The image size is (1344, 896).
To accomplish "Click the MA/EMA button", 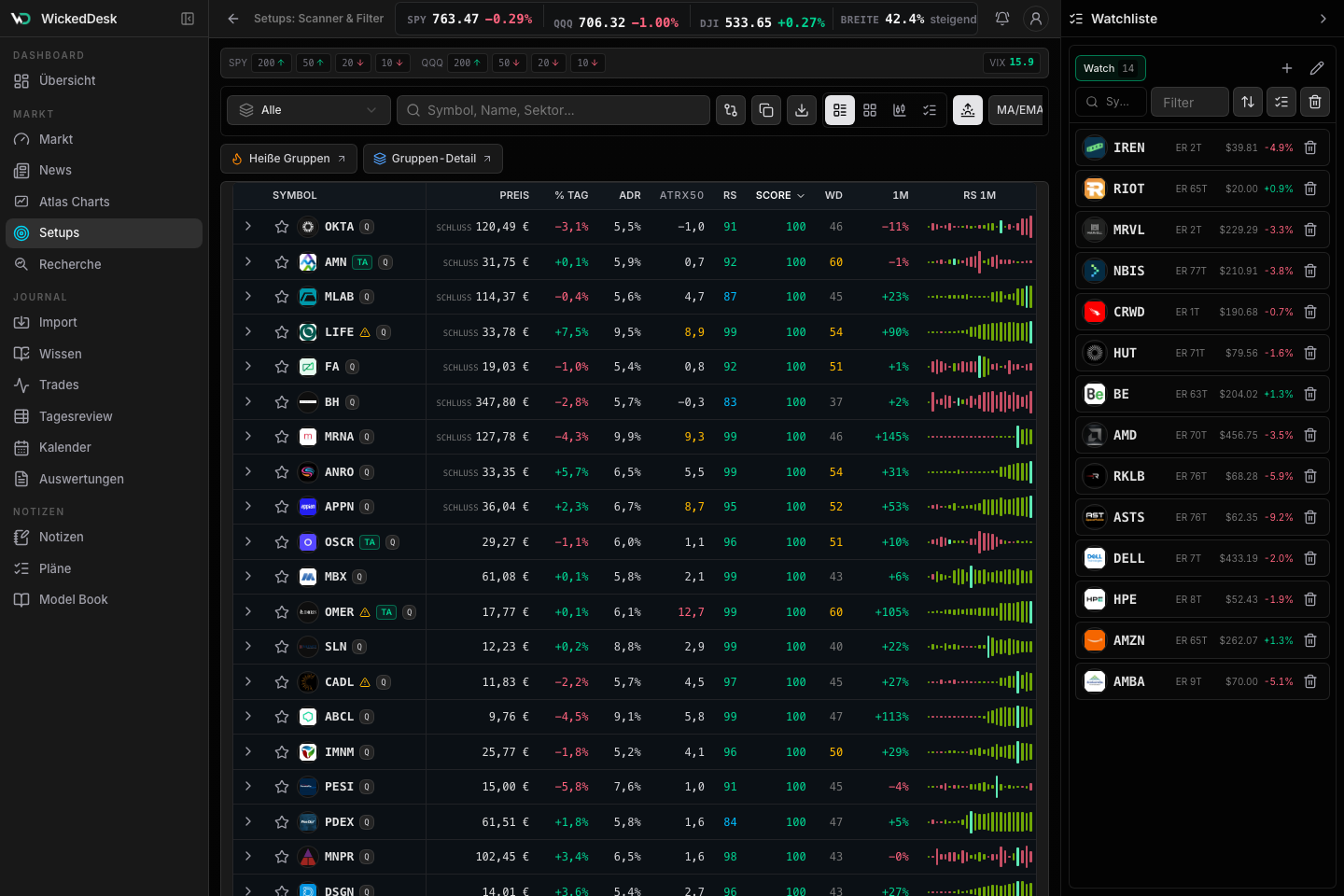I will (1017, 110).
